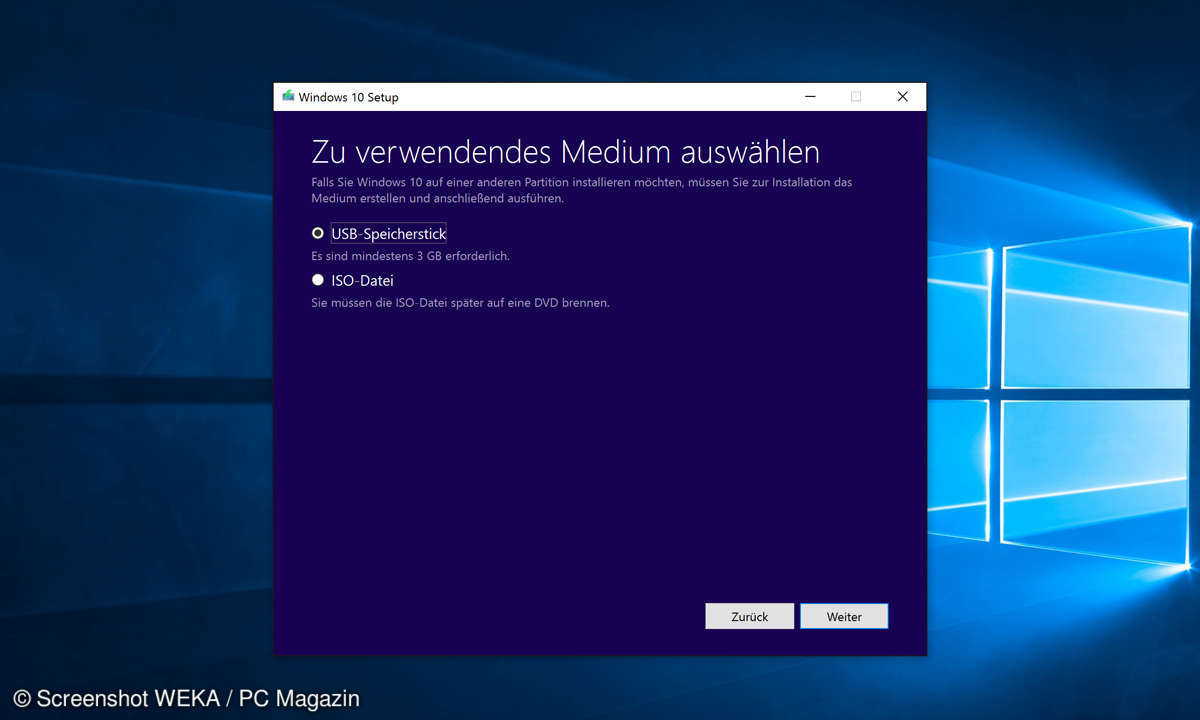Click the Windows 10 Setup title bar icon
The height and width of the screenshot is (720, 1200).
pyautogui.click(x=288, y=97)
